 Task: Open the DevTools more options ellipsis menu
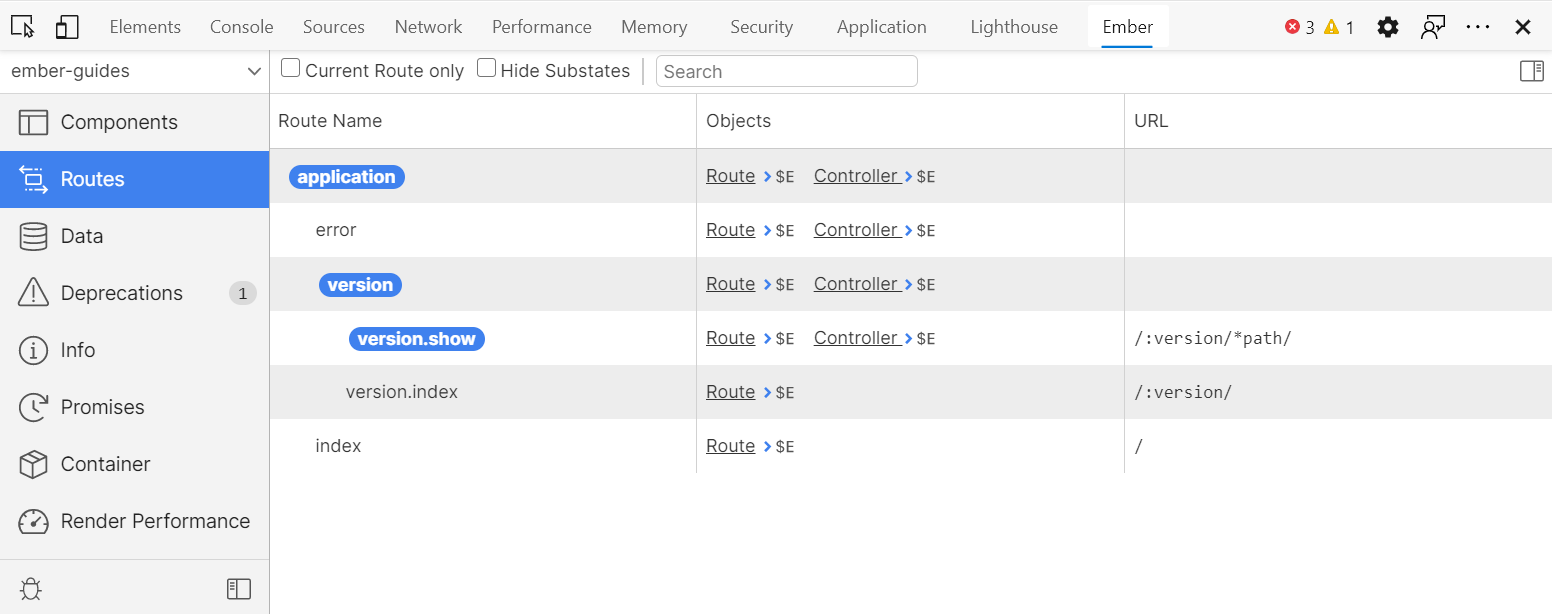pos(1477,27)
